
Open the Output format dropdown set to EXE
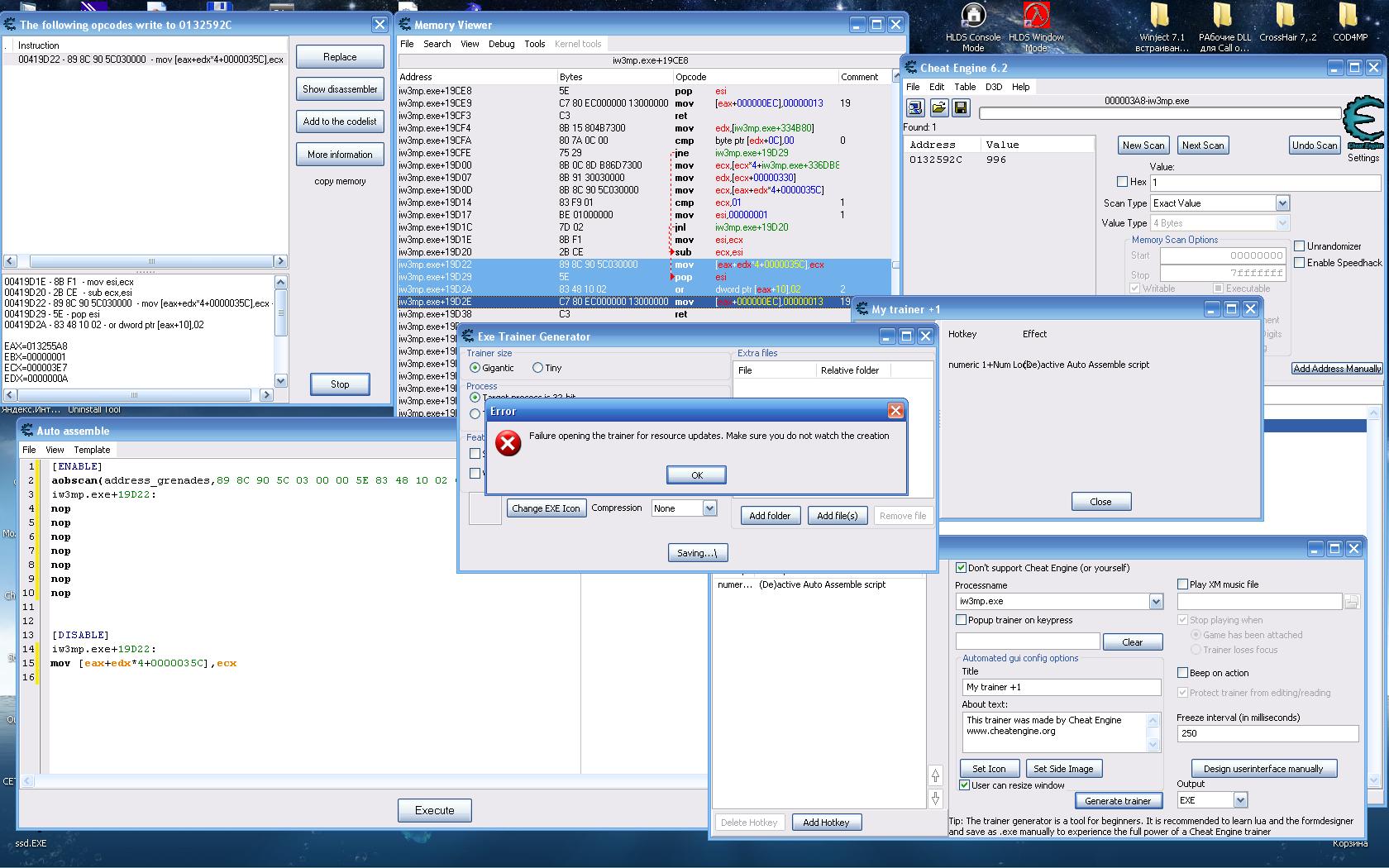pos(1240,800)
